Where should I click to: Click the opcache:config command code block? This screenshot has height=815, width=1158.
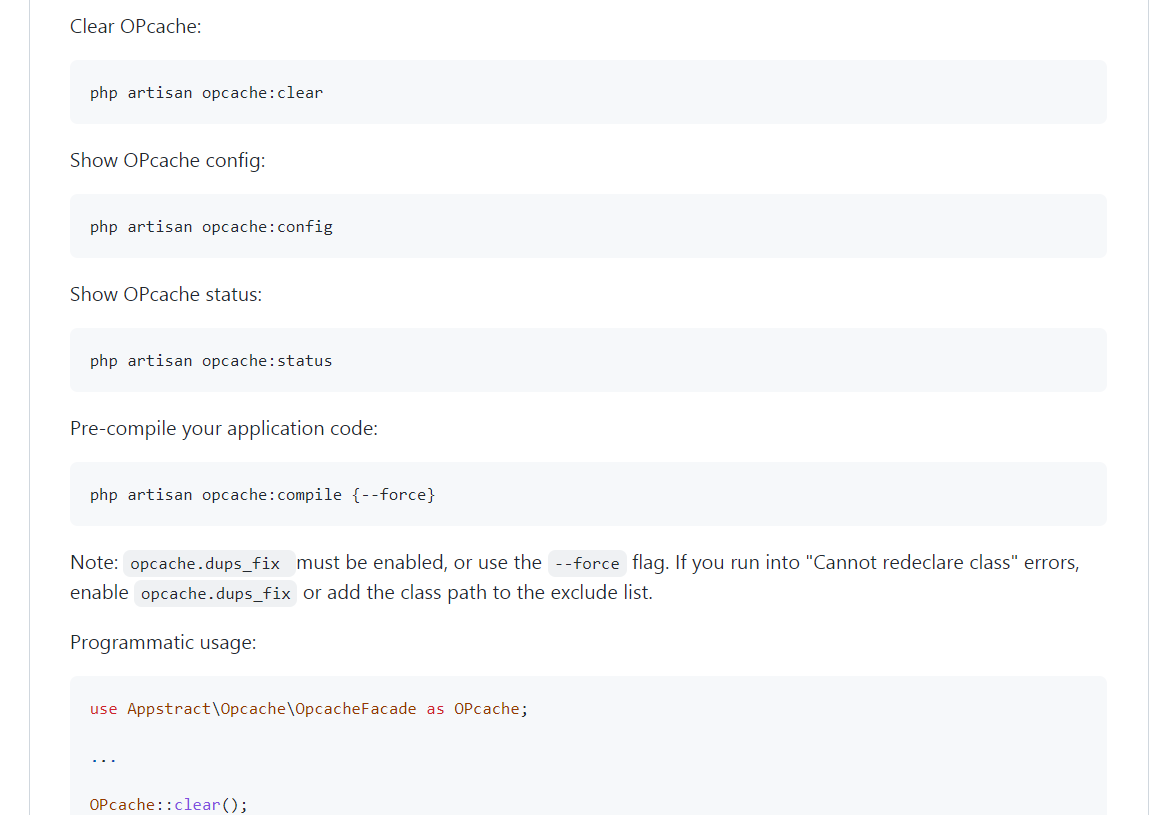click(211, 227)
